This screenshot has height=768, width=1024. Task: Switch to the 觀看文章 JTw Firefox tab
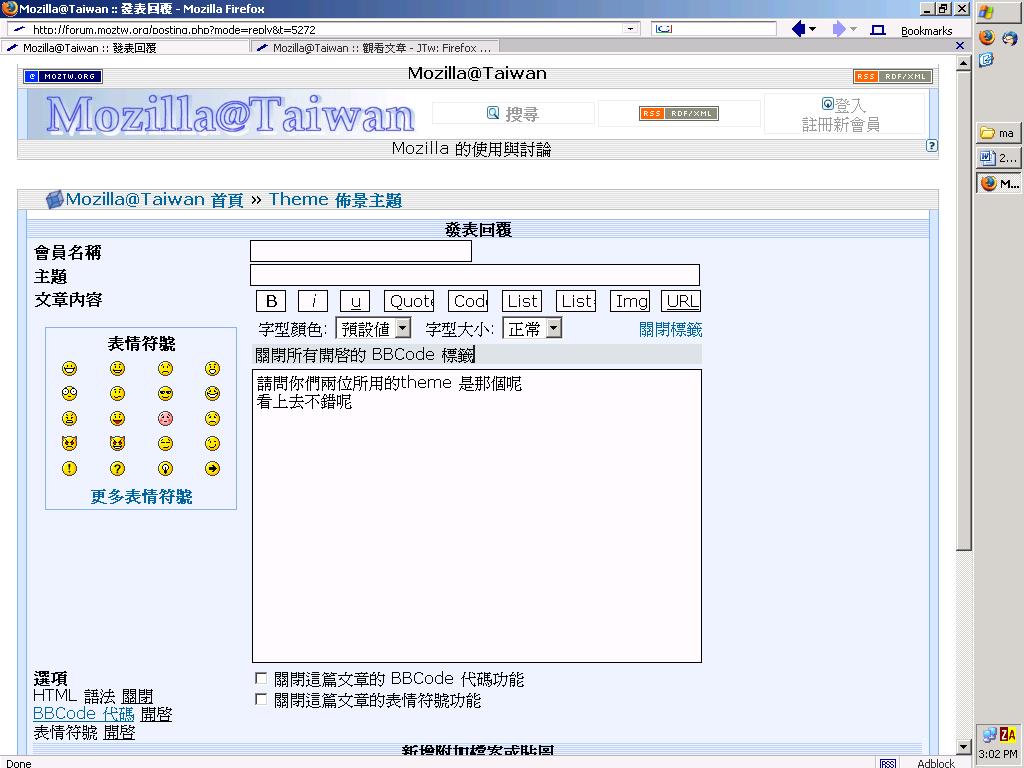pyautogui.click(x=376, y=48)
